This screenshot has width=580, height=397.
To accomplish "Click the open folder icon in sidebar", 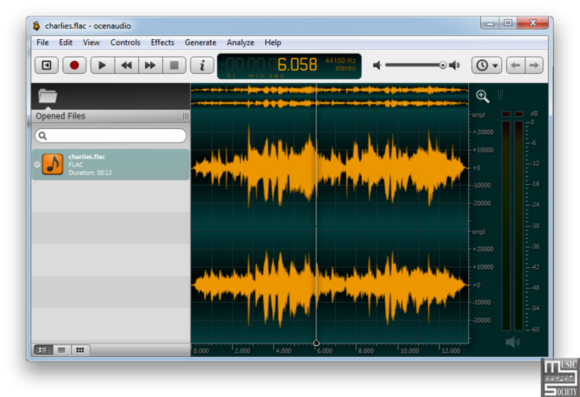I will (x=48, y=96).
